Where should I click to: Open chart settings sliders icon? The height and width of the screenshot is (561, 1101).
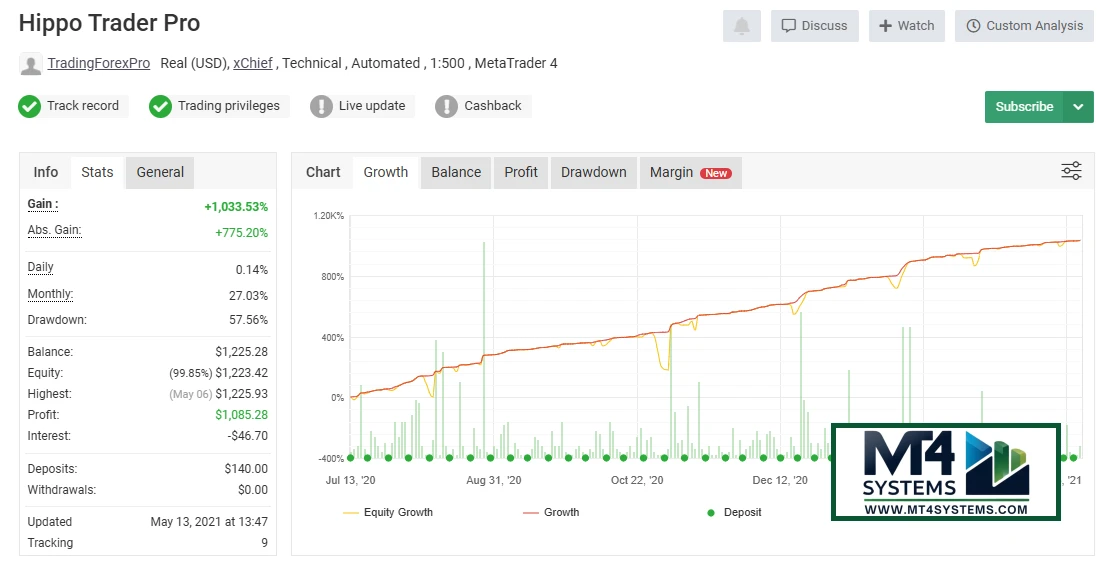[x=1071, y=171]
